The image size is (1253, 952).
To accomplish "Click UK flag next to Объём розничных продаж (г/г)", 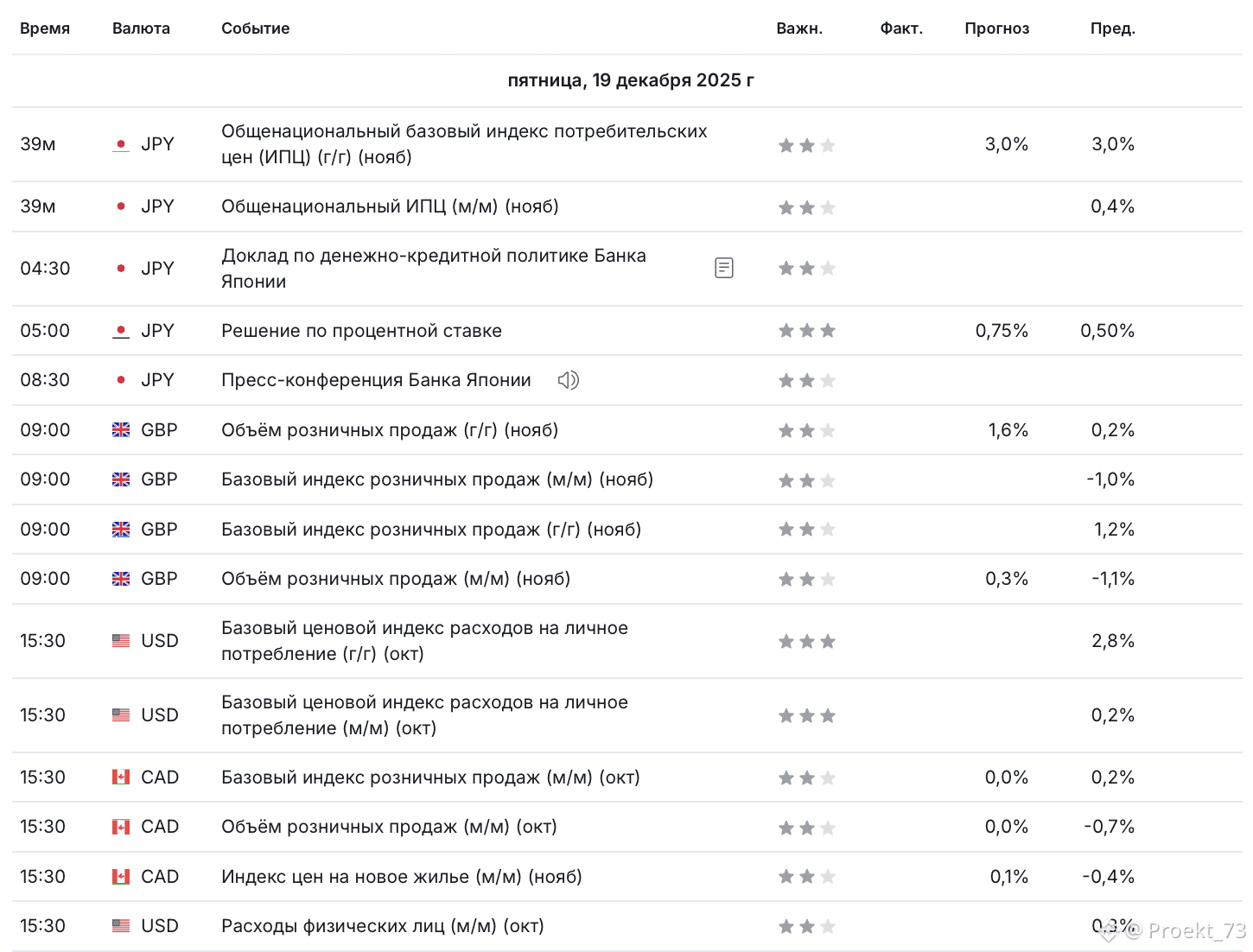I will tap(121, 430).
